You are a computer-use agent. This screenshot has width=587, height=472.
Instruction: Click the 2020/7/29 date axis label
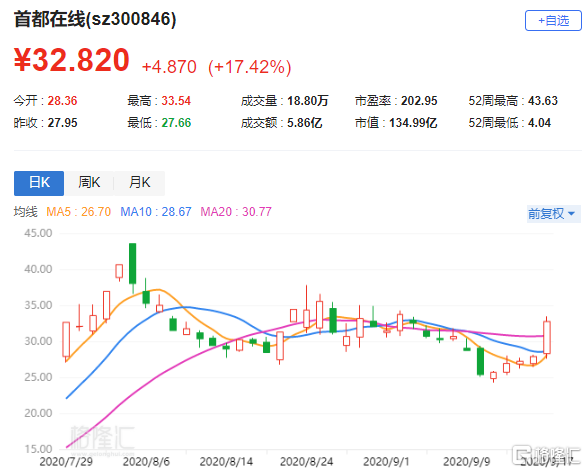(66, 462)
